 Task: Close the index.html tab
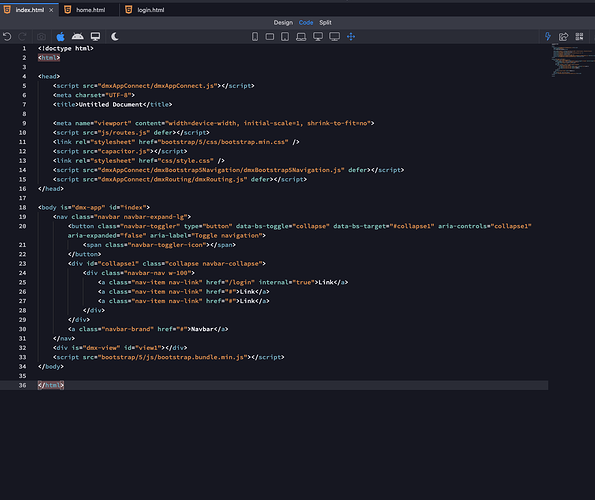click(51, 10)
